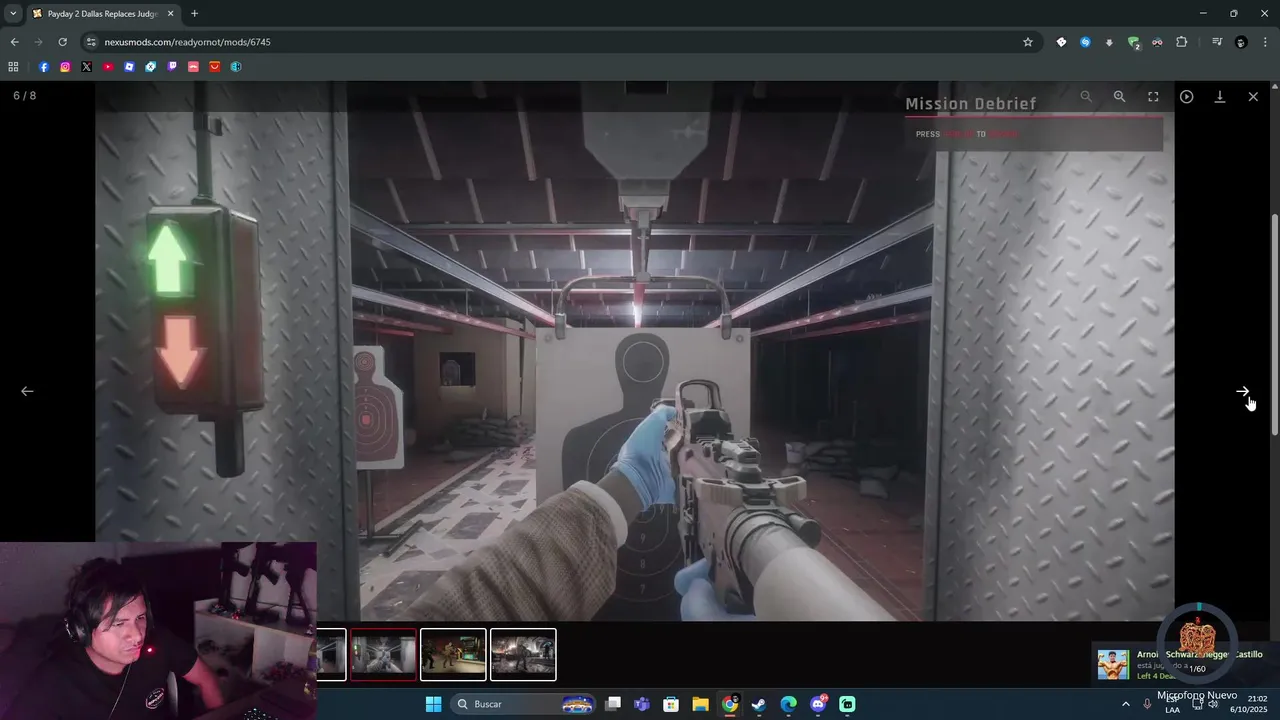Open the X (Twitter) bookmark

86,67
